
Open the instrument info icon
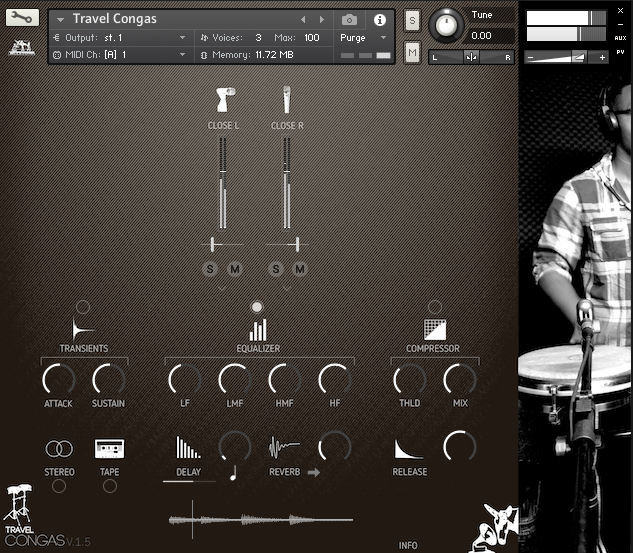pyautogui.click(x=379, y=20)
